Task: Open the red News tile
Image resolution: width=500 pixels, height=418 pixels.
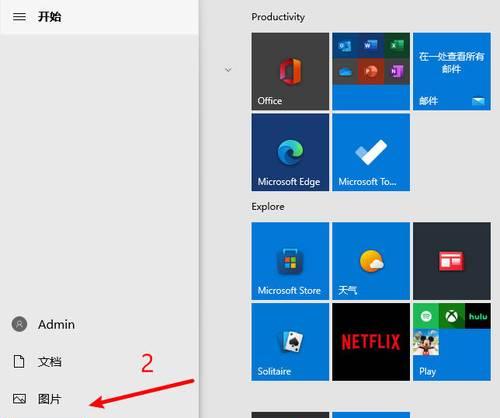Action: pyautogui.click(x=452, y=261)
